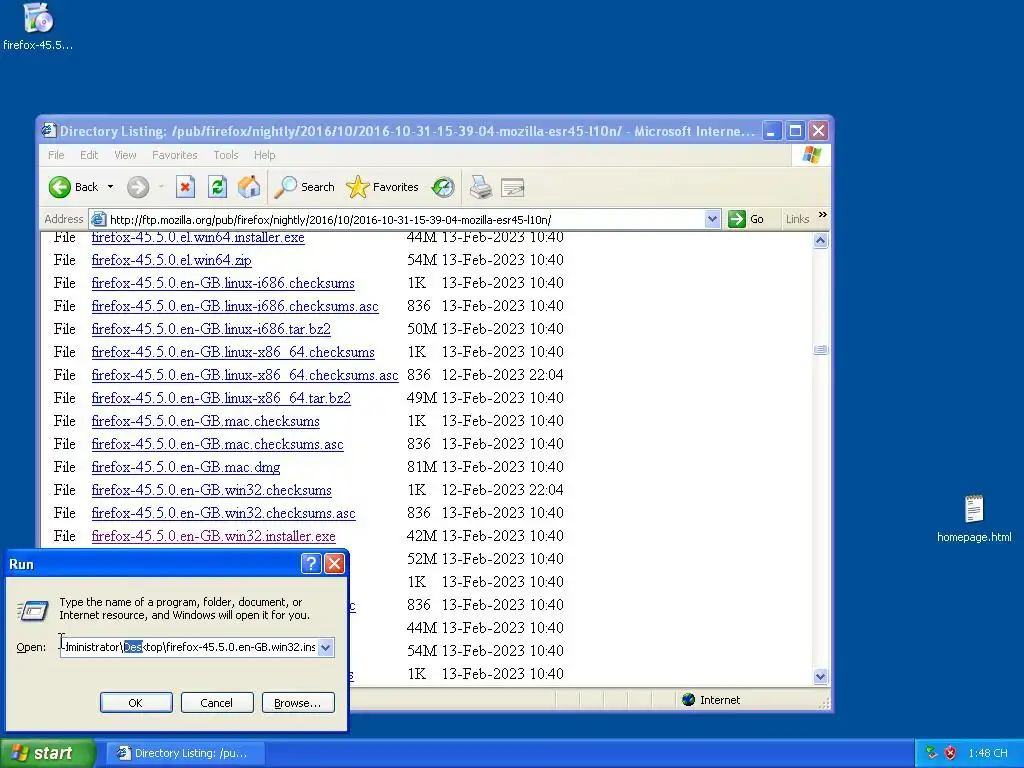Screen dimensions: 1024x768
Task: Click the Forward arrow icon in toolbar
Action: tap(138, 187)
